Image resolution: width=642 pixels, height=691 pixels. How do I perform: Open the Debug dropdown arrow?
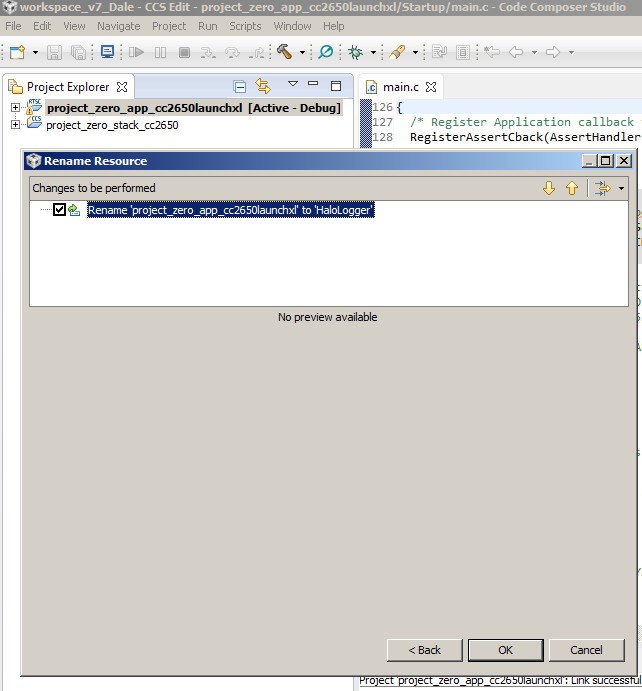(373, 52)
